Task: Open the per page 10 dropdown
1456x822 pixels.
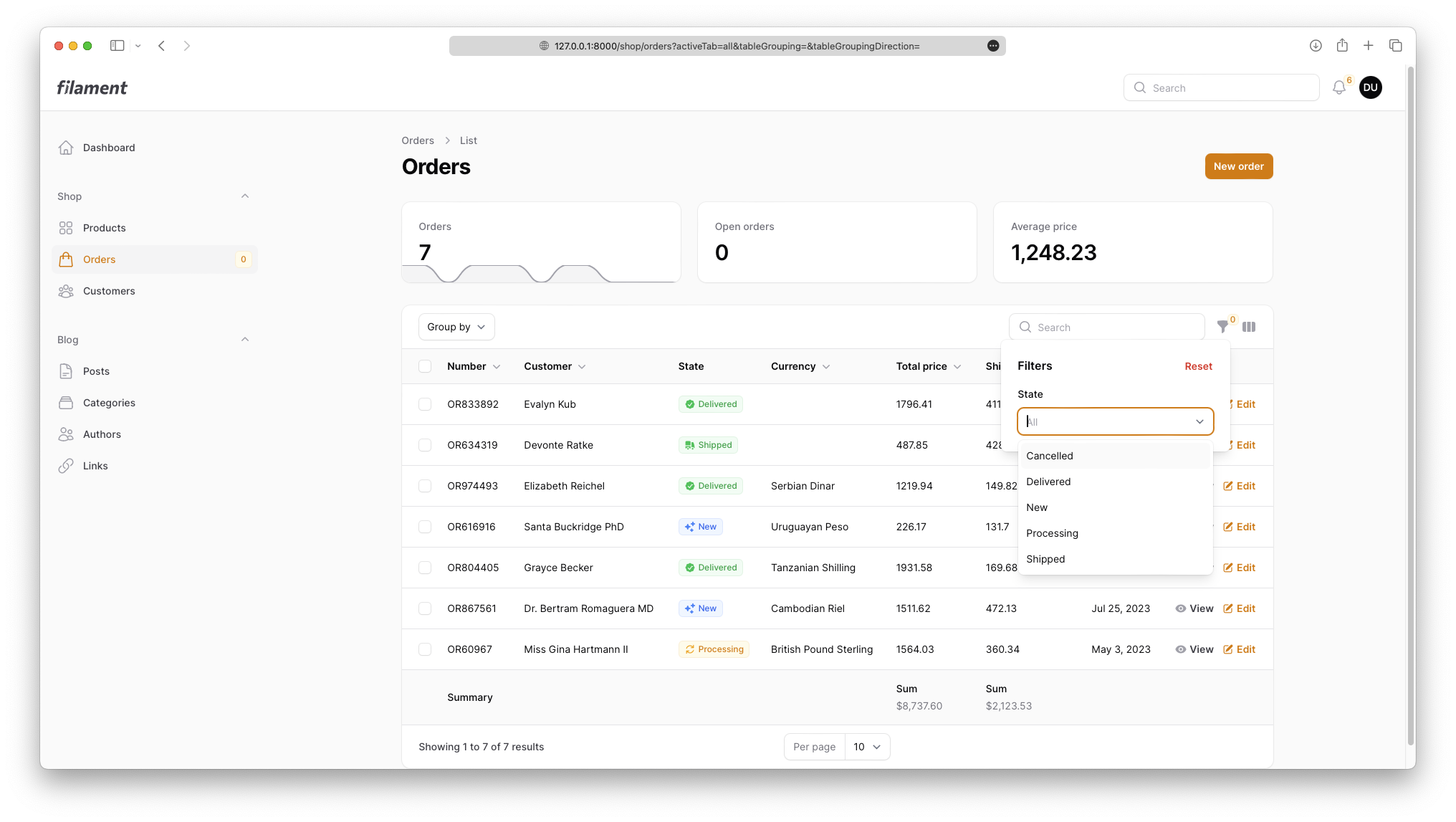Action: pos(867,747)
